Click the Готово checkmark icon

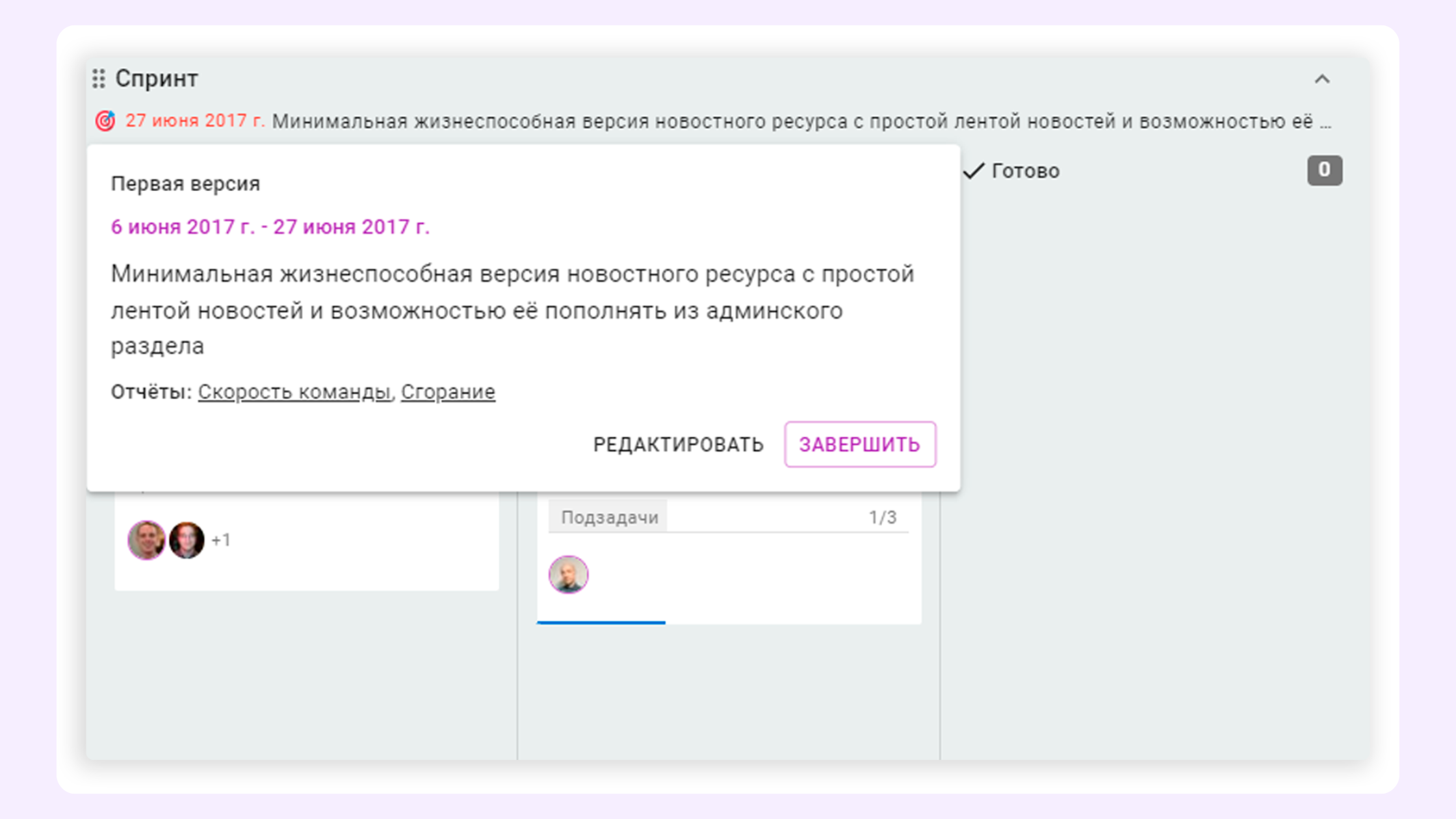pos(974,171)
